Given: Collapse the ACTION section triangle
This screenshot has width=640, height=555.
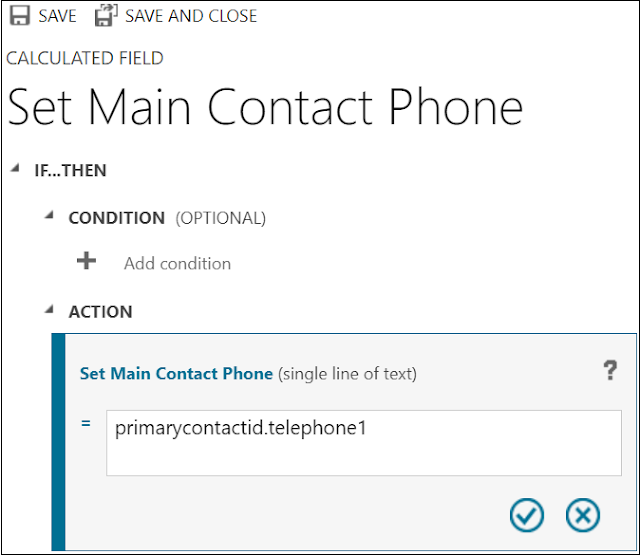Looking at the screenshot, I should tap(49, 309).
